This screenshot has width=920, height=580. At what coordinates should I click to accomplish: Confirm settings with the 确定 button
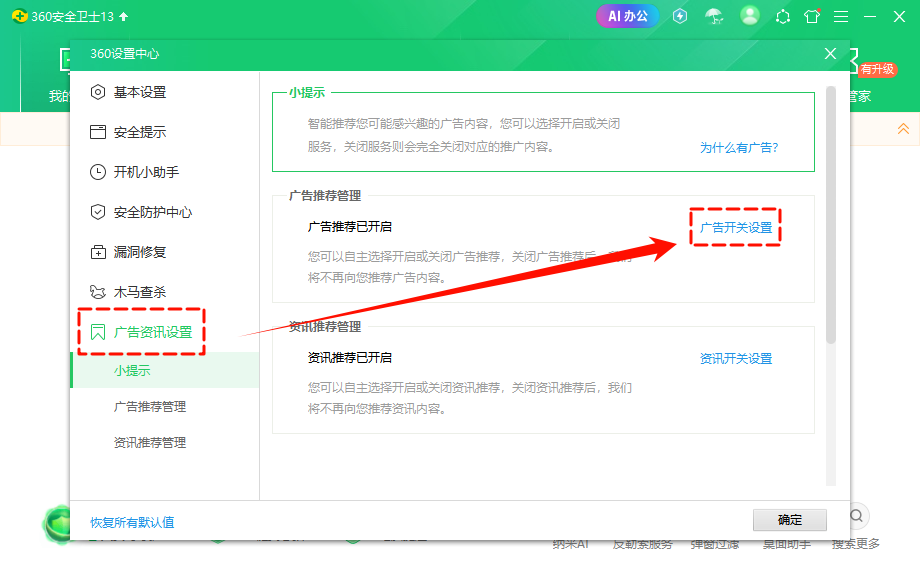[x=789, y=520]
